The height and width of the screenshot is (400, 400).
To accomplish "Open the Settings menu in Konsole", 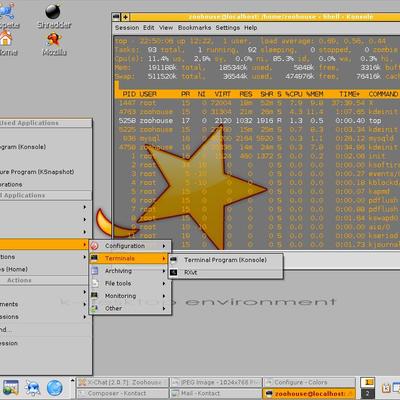I will pyautogui.click(x=228, y=28).
